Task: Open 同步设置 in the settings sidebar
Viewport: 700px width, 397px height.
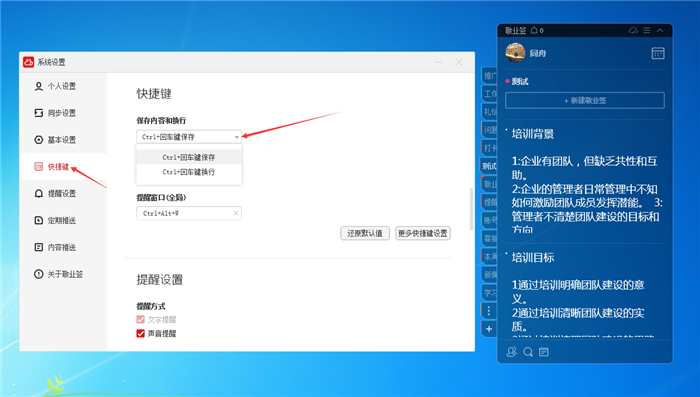Action: point(63,113)
